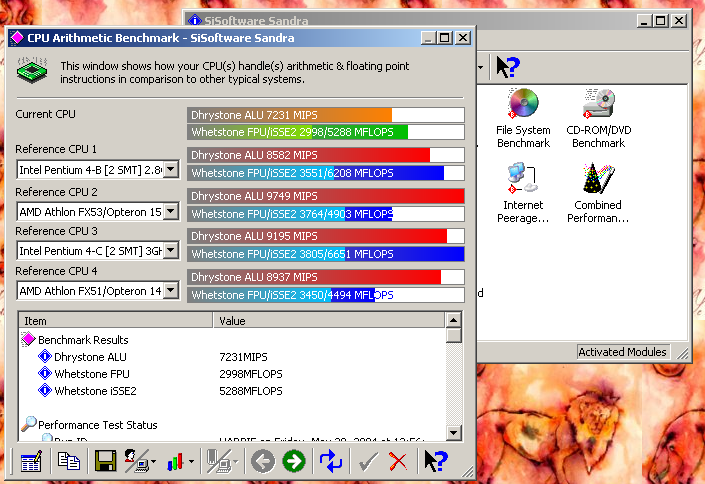Screen dimensions: 705x484
Task: Click Reference CPU 4 Dhrystone 8937 MIPS bar
Action: (326, 277)
